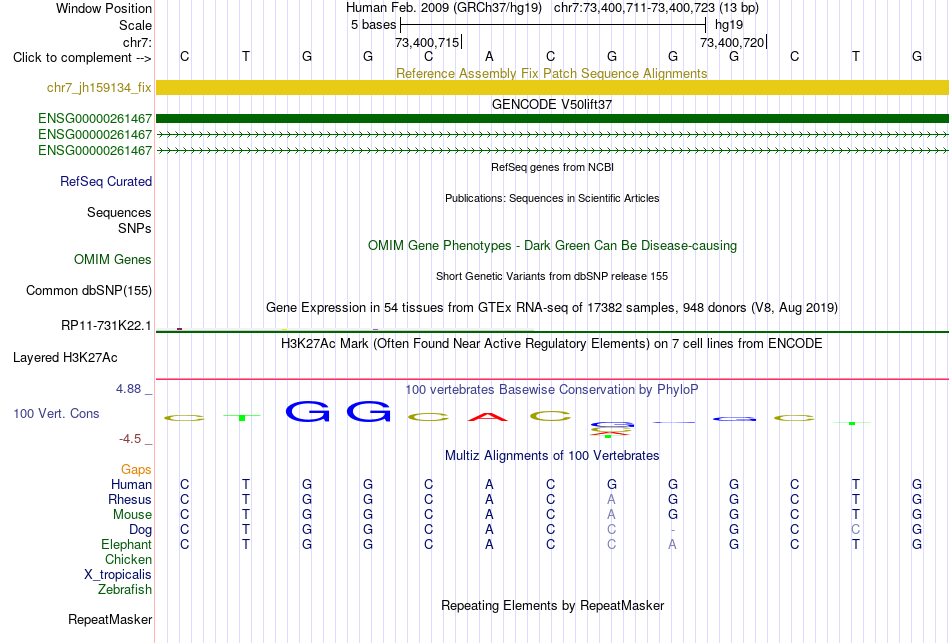The image size is (950, 643).
Task: Click the 73,400,720 coordinate marker
Action: click(x=732, y=42)
